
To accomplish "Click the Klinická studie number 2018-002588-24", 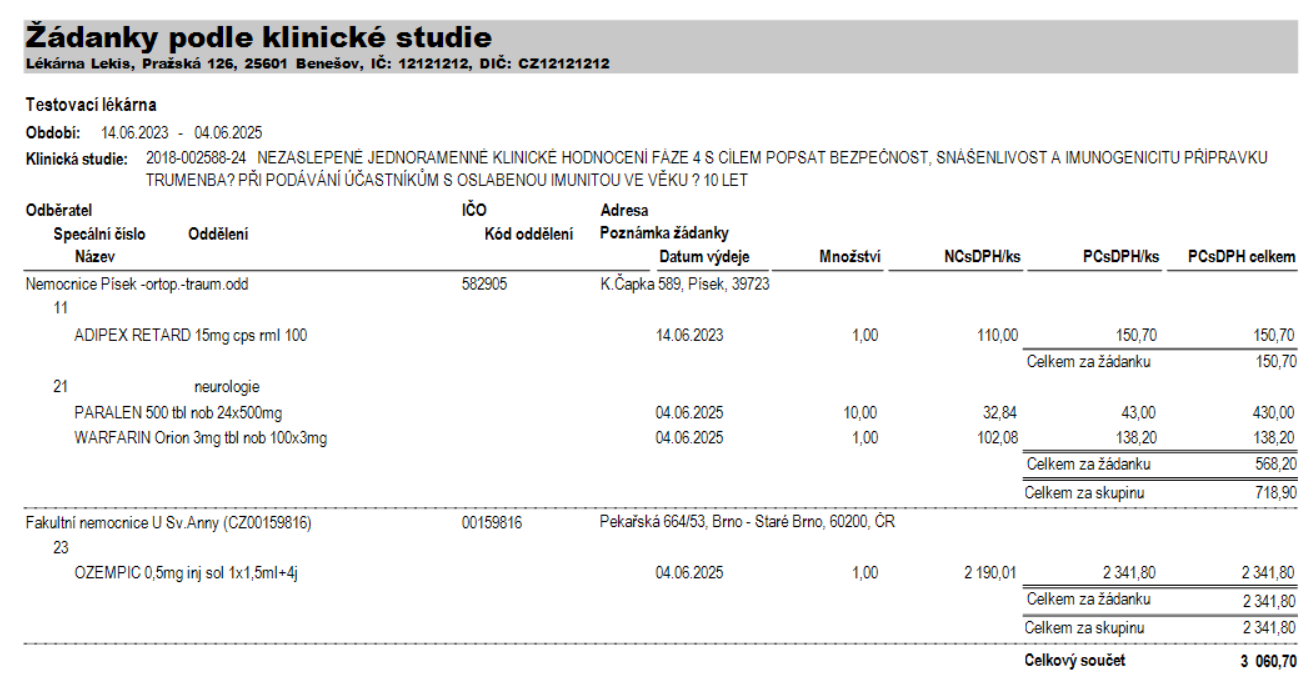I will (196, 158).
